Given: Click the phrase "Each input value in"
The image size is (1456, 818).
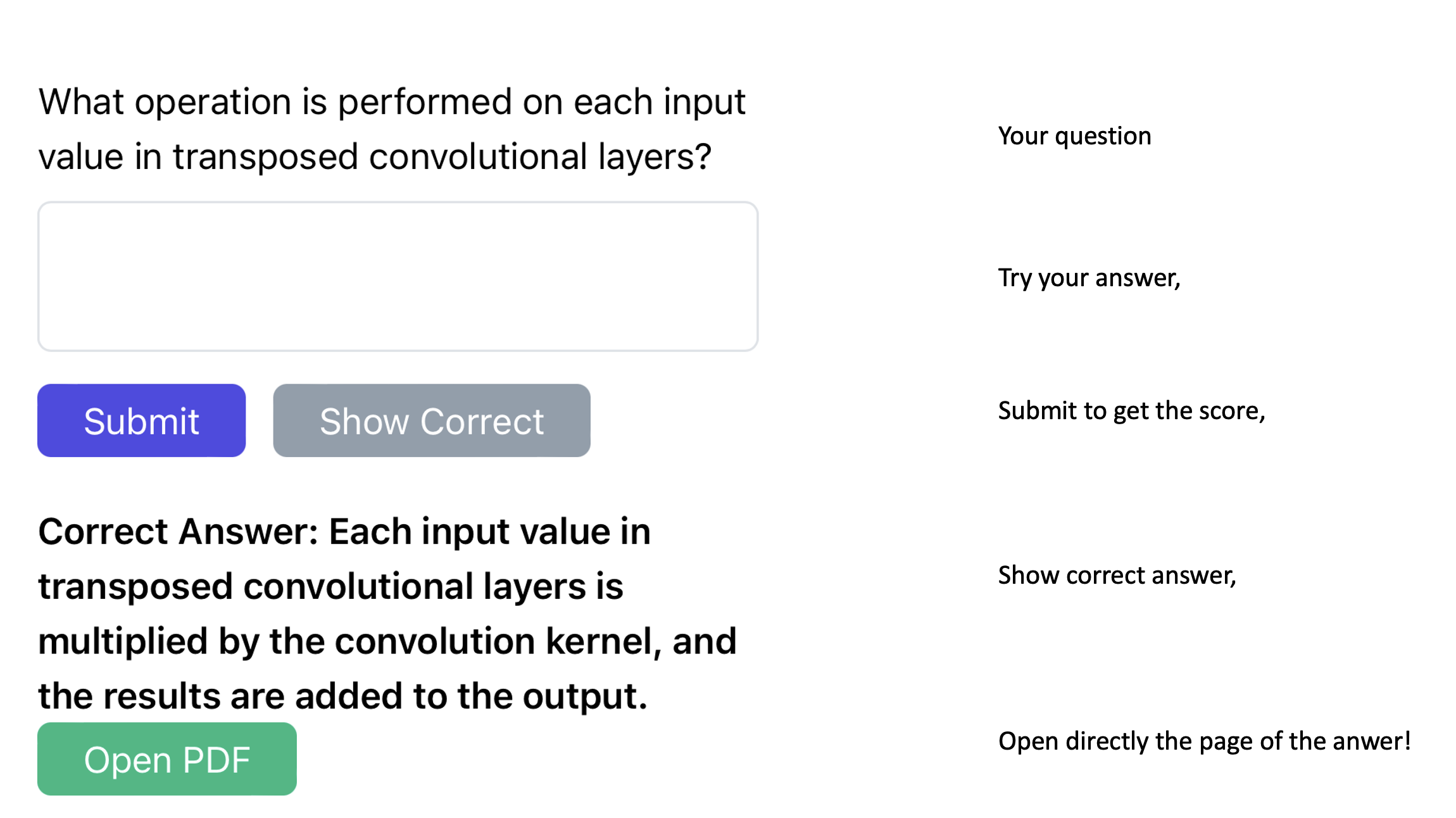Looking at the screenshot, I should click(489, 531).
